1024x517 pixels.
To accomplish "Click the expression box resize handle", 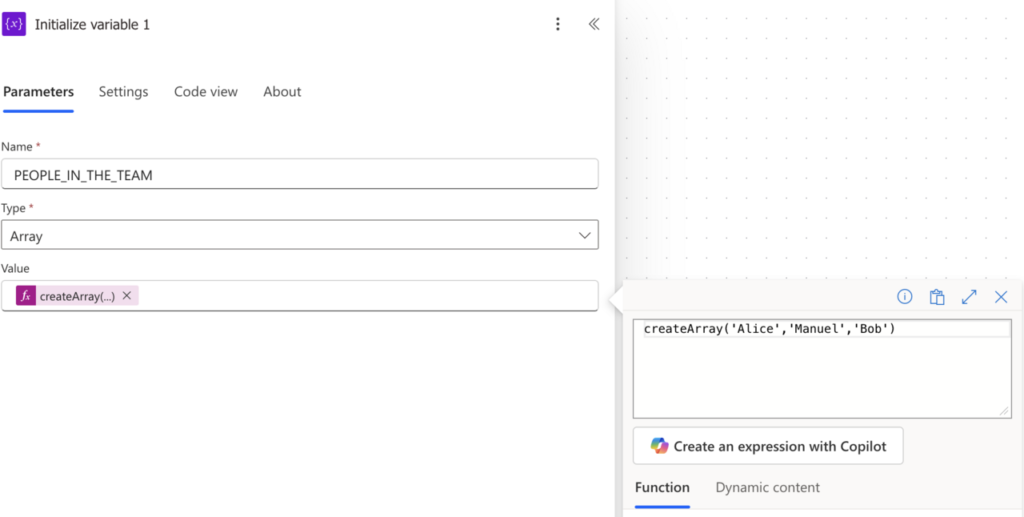I will click(1004, 411).
